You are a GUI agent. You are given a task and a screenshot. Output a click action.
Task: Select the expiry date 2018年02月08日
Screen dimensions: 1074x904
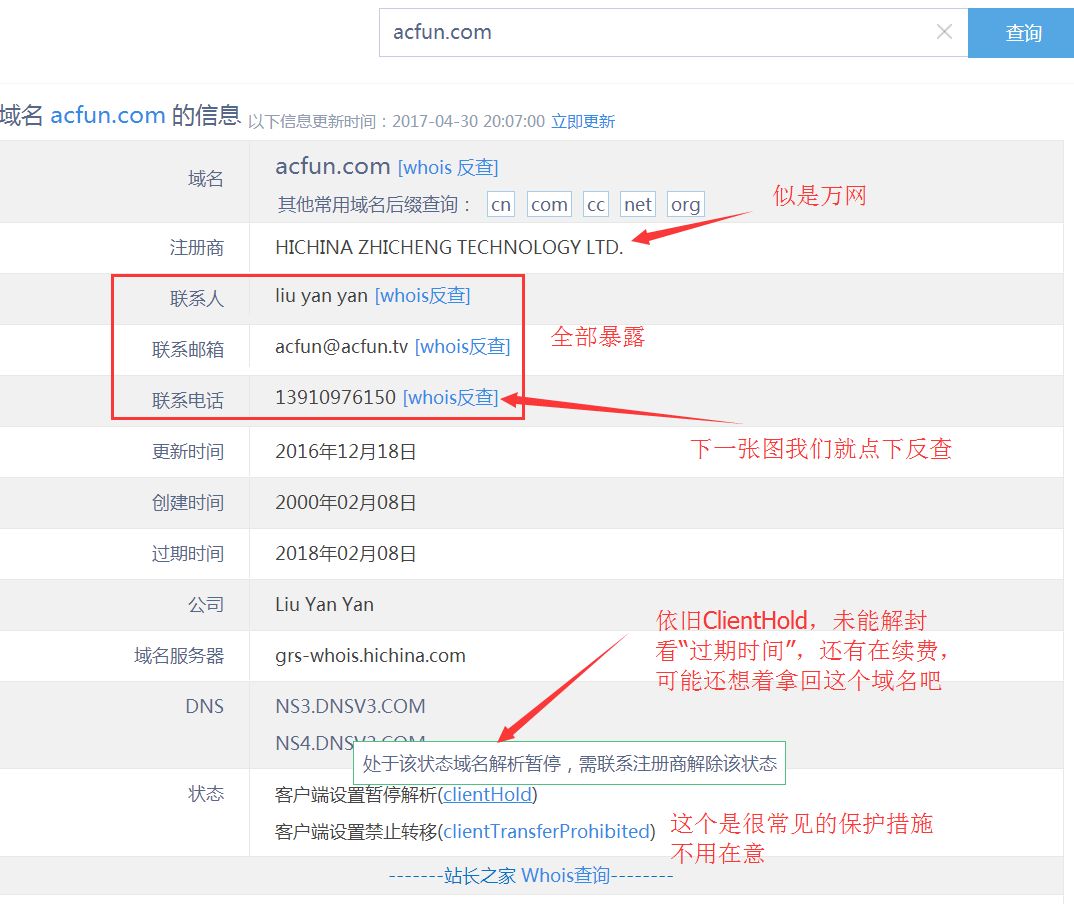point(346,553)
